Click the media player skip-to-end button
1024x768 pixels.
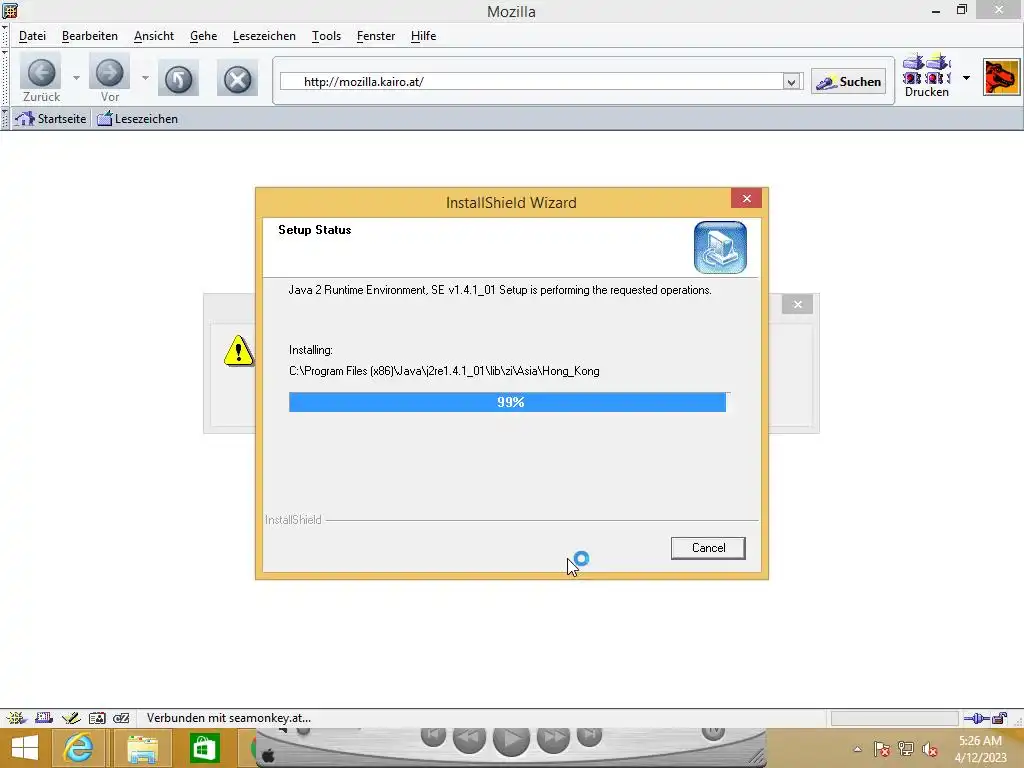pyautogui.click(x=589, y=736)
